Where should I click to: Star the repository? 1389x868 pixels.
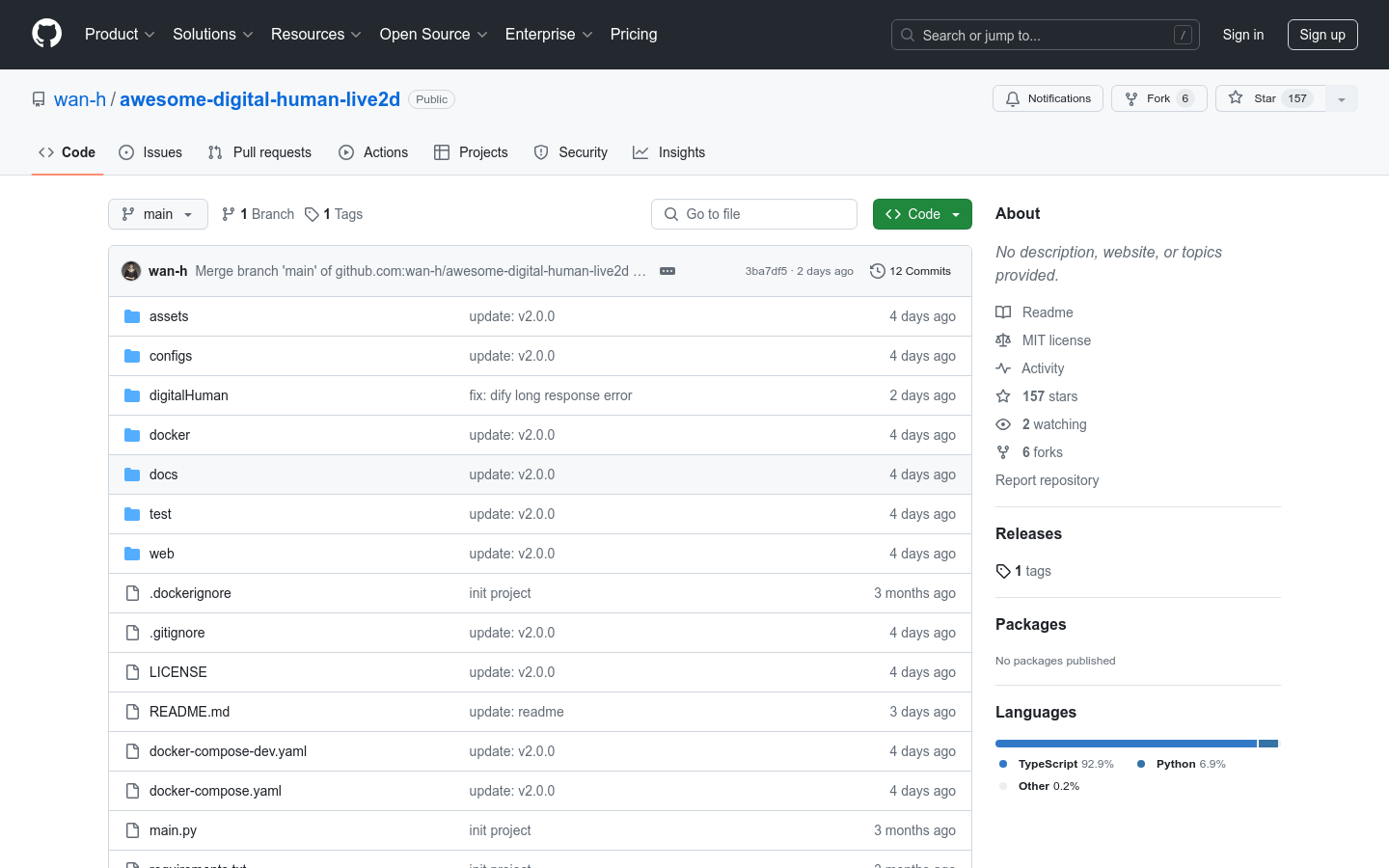tap(1271, 98)
